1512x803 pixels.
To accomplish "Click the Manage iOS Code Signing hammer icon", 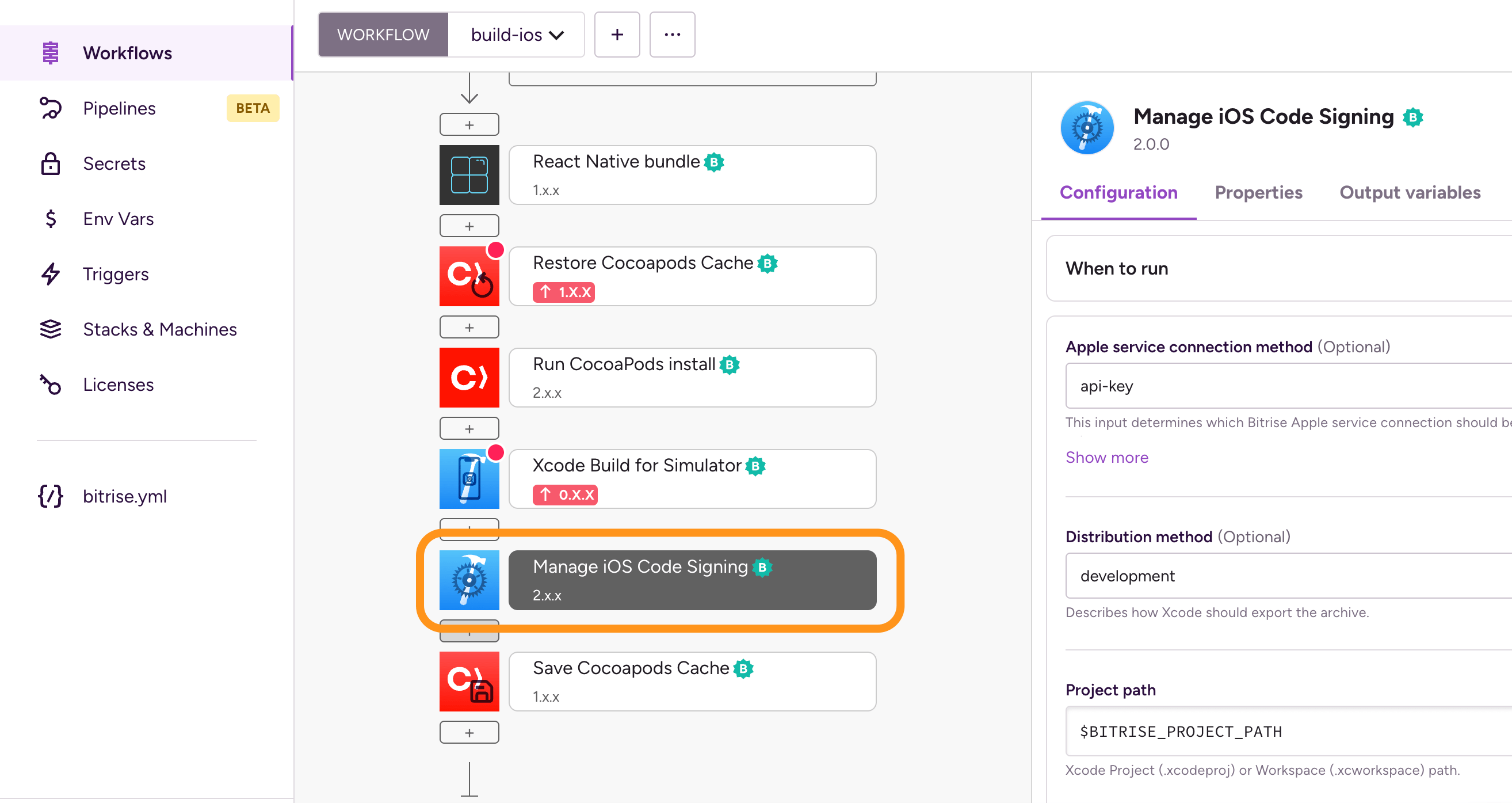I will (468, 580).
